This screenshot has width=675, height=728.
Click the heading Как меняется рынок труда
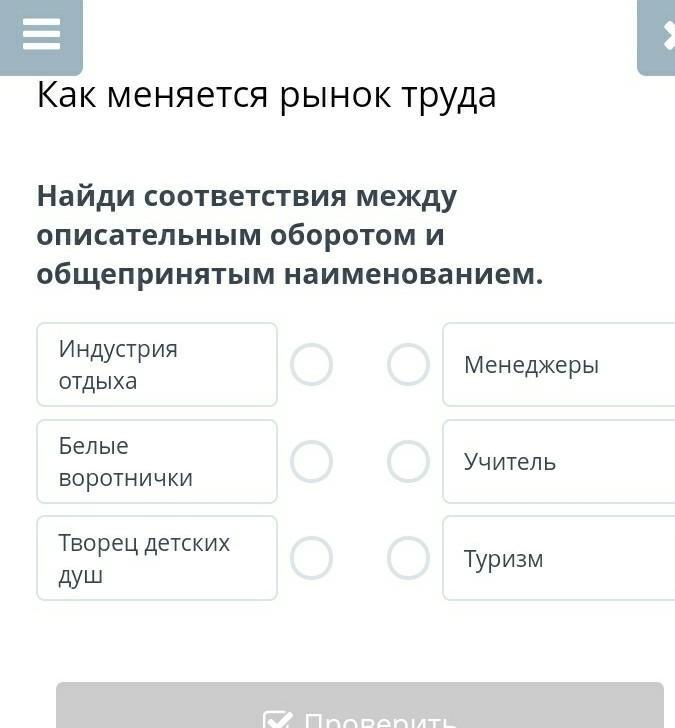[x=266, y=95]
